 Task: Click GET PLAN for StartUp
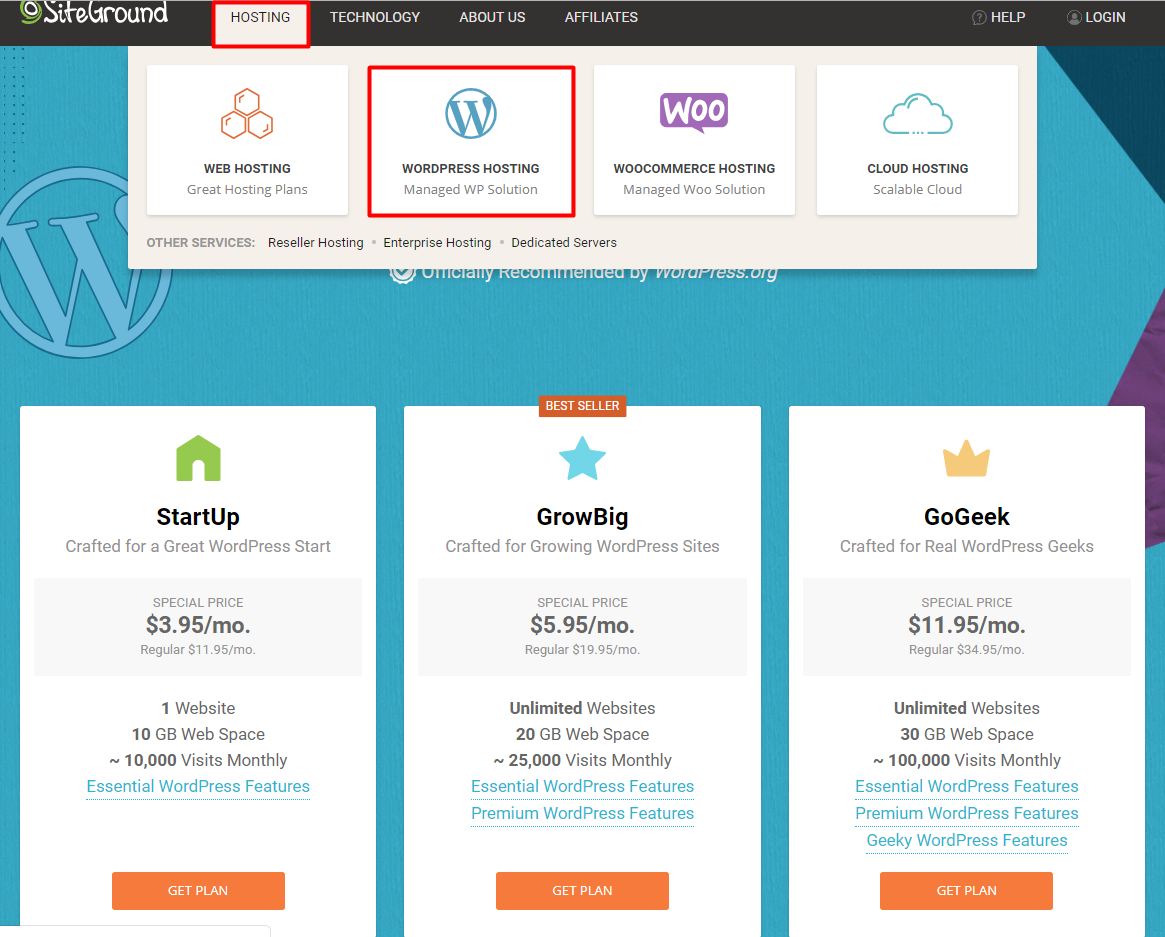[x=198, y=890]
